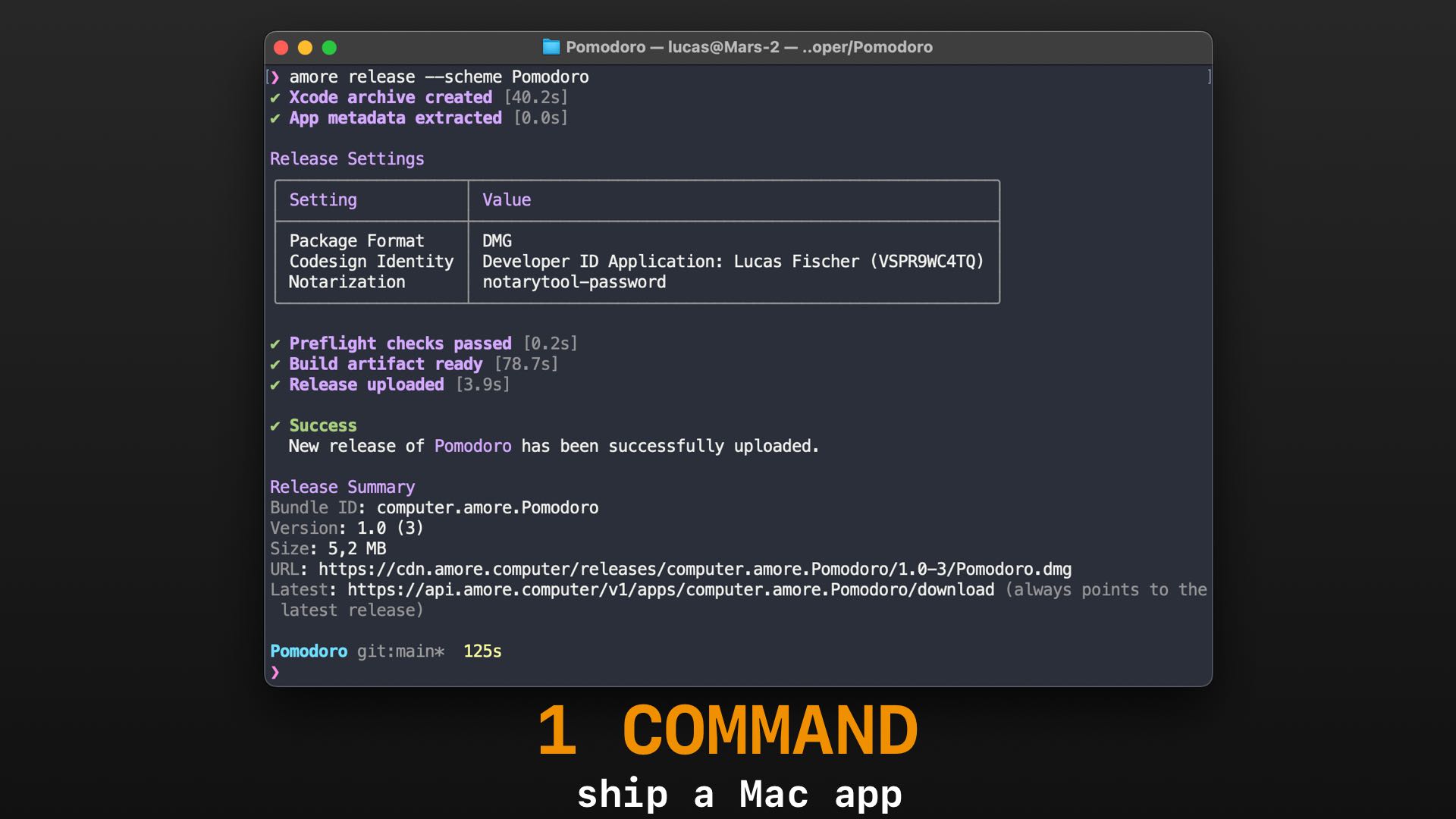This screenshot has height=819, width=1456.
Task: Click the checkmark before 'App metadata extracted'
Action: (x=275, y=118)
